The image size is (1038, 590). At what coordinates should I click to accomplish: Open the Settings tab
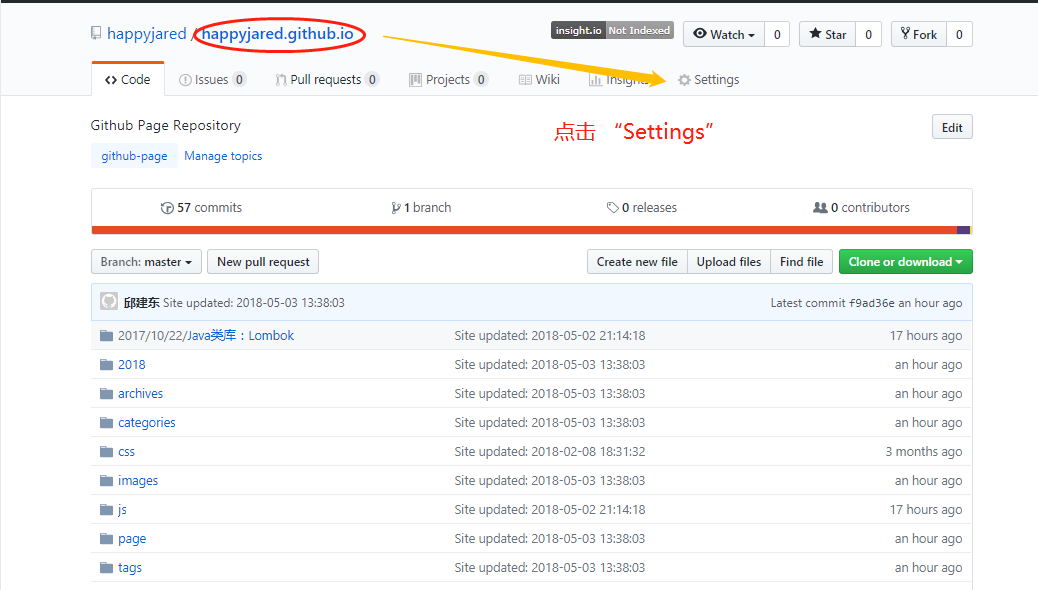pyautogui.click(x=708, y=79)
